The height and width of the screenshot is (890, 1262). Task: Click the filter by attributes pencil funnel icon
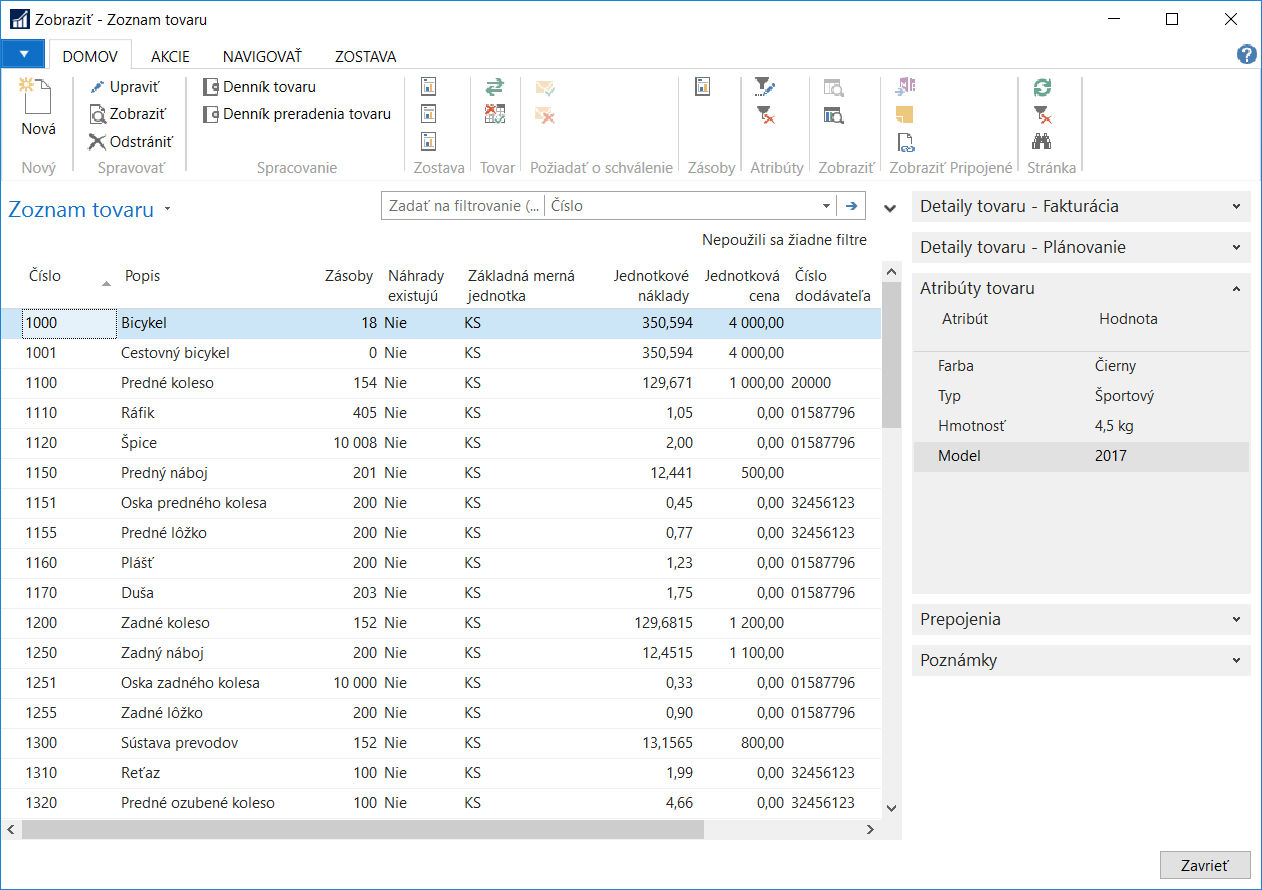764,87
